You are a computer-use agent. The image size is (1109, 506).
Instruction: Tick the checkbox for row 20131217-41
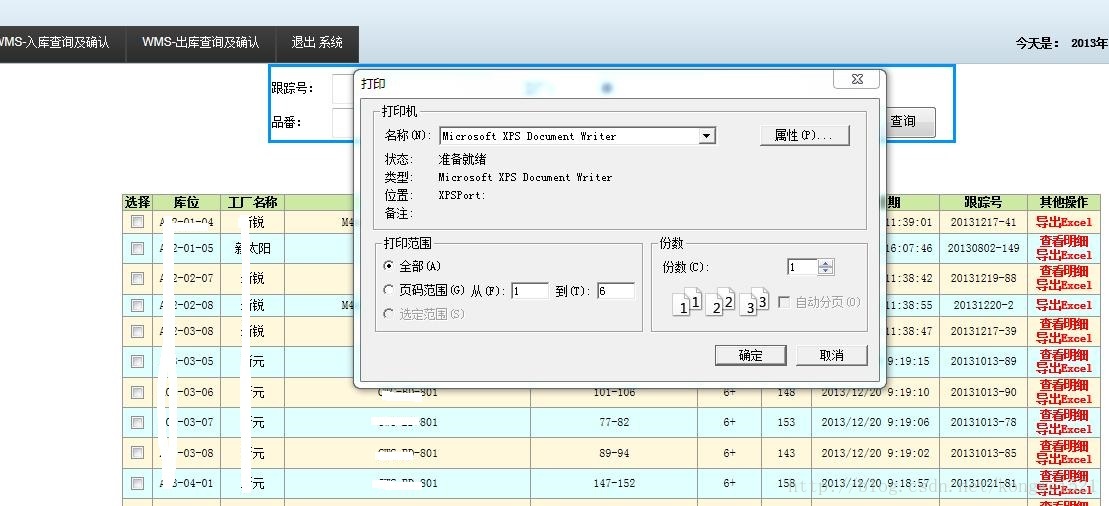point(137,222)
